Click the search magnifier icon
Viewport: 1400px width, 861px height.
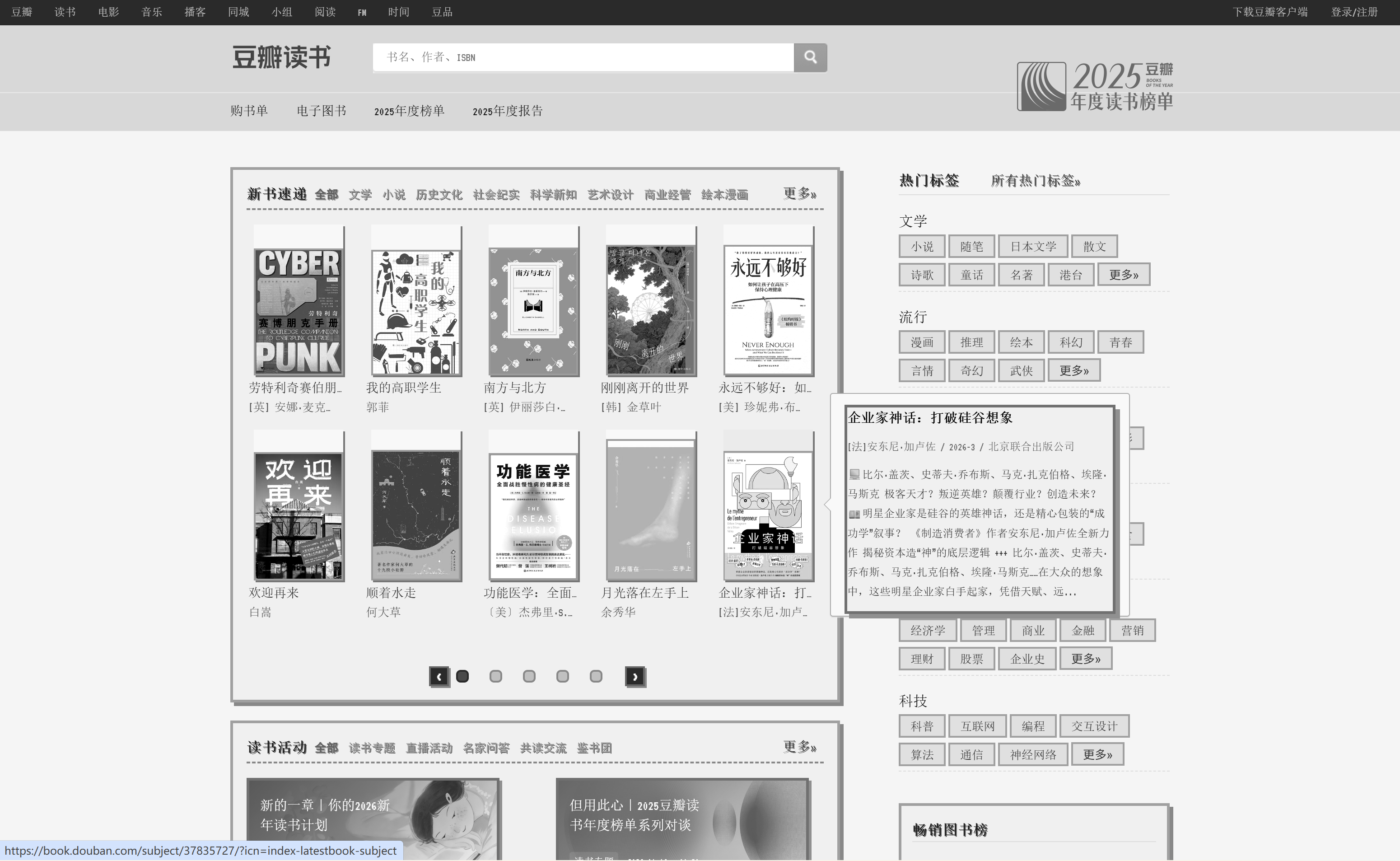(811, 57)
